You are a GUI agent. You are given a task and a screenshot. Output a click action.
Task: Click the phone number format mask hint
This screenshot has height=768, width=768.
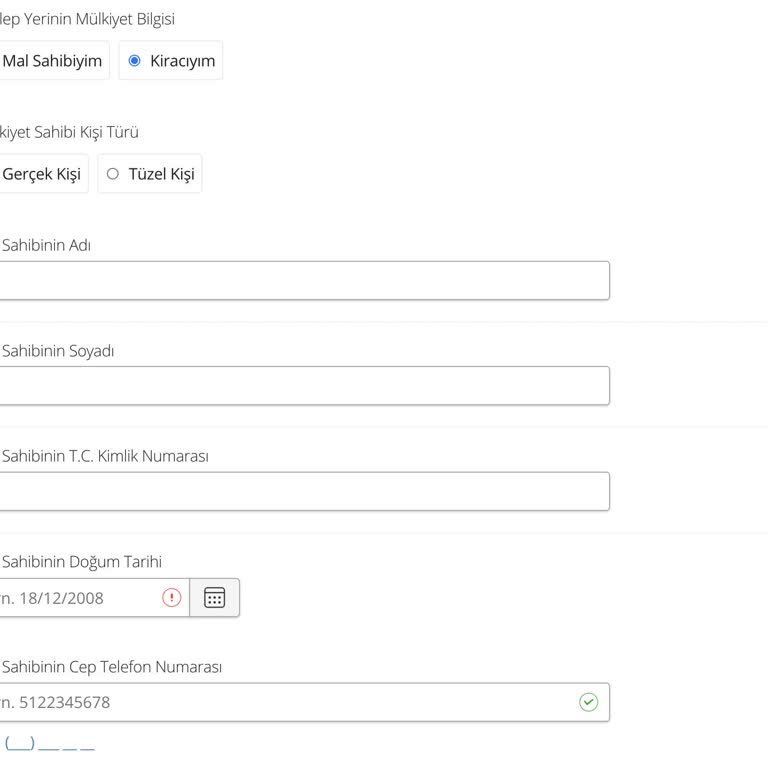pos(50,744)
